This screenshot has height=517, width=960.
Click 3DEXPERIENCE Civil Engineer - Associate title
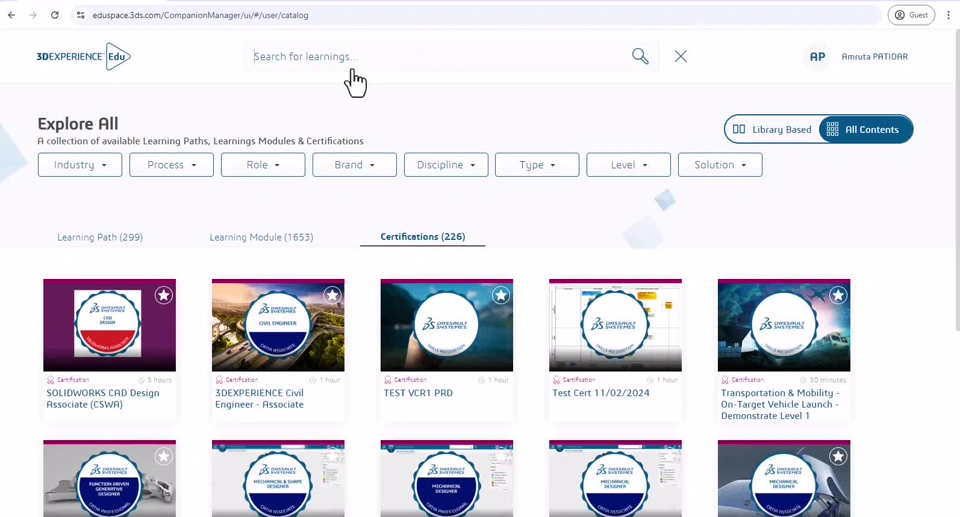(260, 399)
